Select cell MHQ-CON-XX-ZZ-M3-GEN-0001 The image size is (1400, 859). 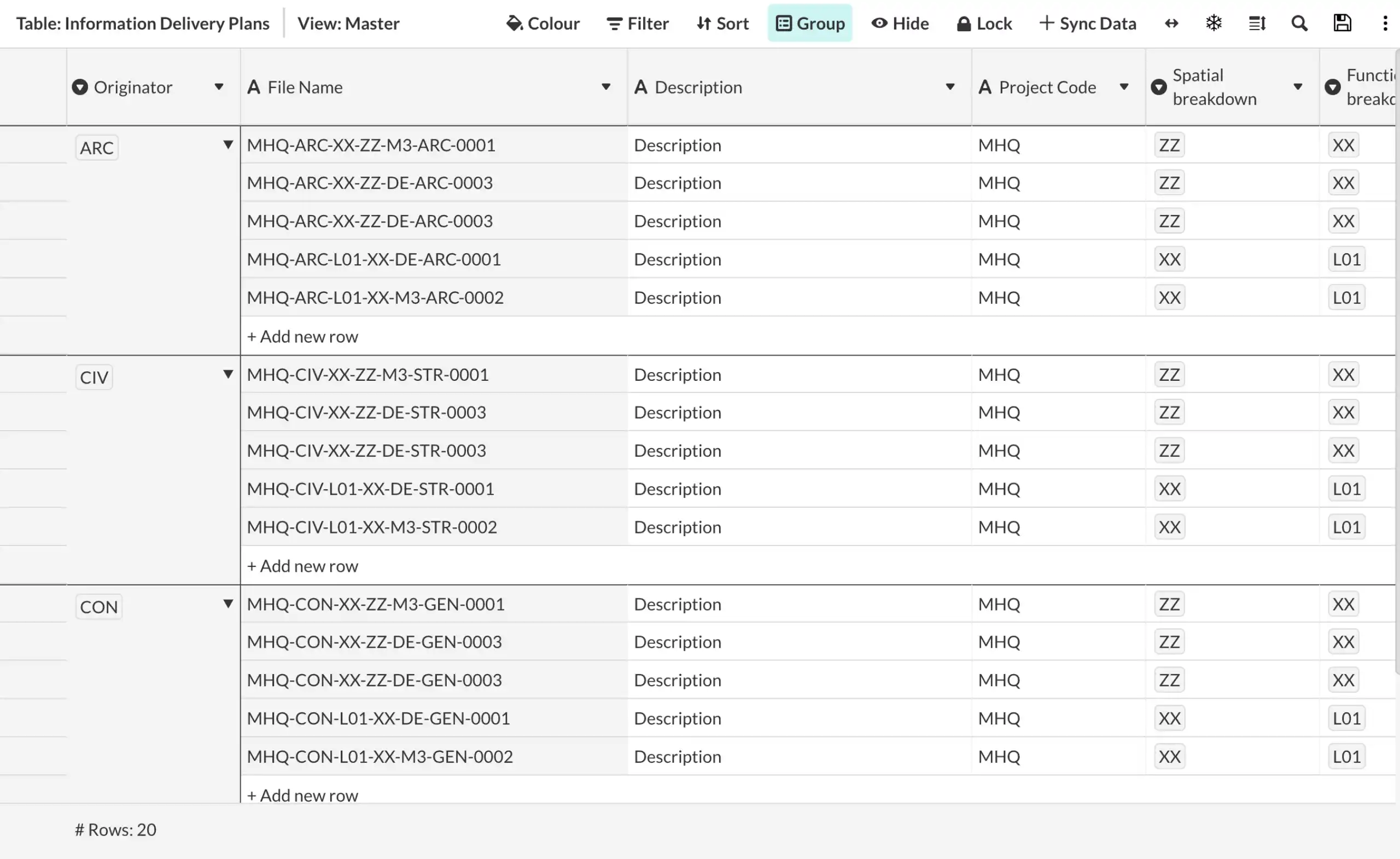[x=376, y=603]
